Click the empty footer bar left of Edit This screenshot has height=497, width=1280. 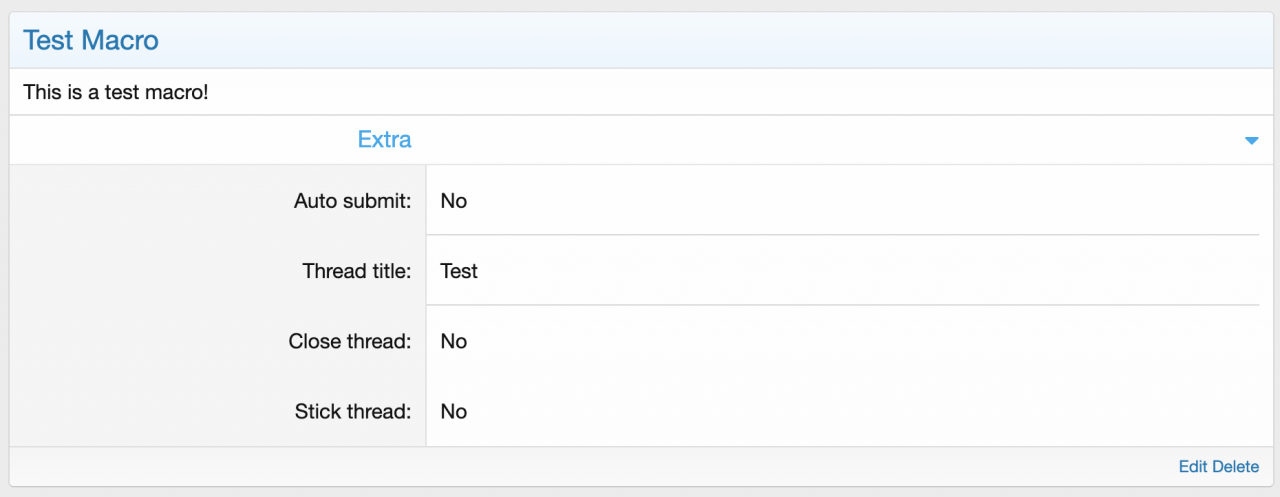[600, 467]
